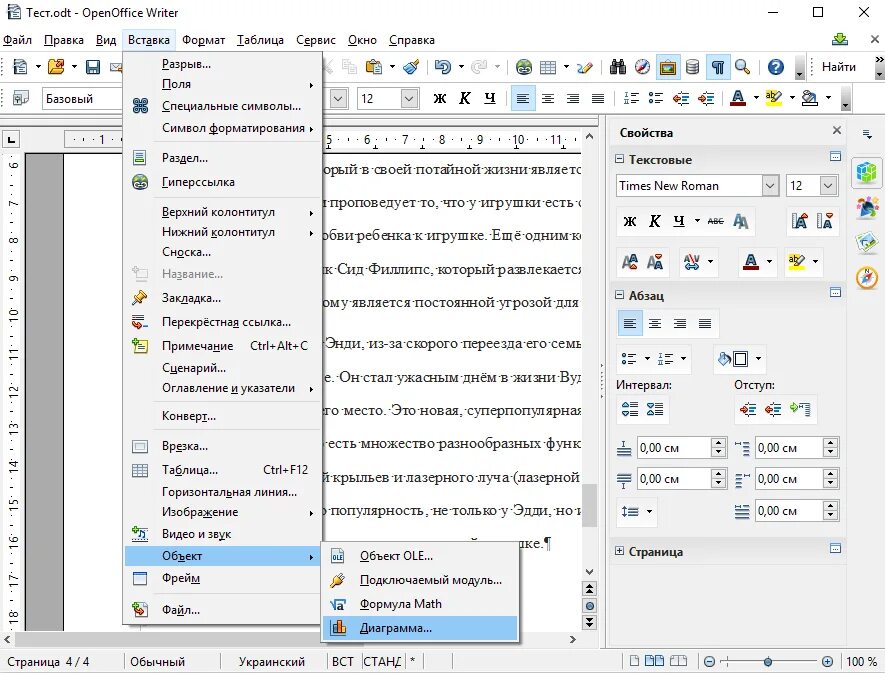Viewport: 885px width, 673px height.
Task: Click Обычный page style in status bar
Action: [157, 661]
